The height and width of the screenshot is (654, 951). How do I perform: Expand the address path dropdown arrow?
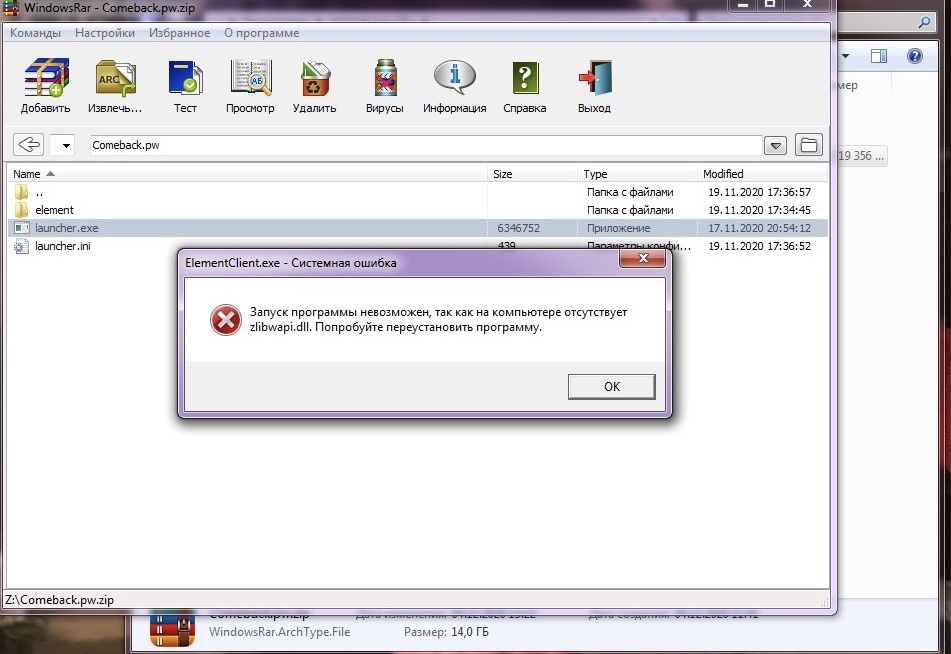pyautogui.click(x=775, y=146)
